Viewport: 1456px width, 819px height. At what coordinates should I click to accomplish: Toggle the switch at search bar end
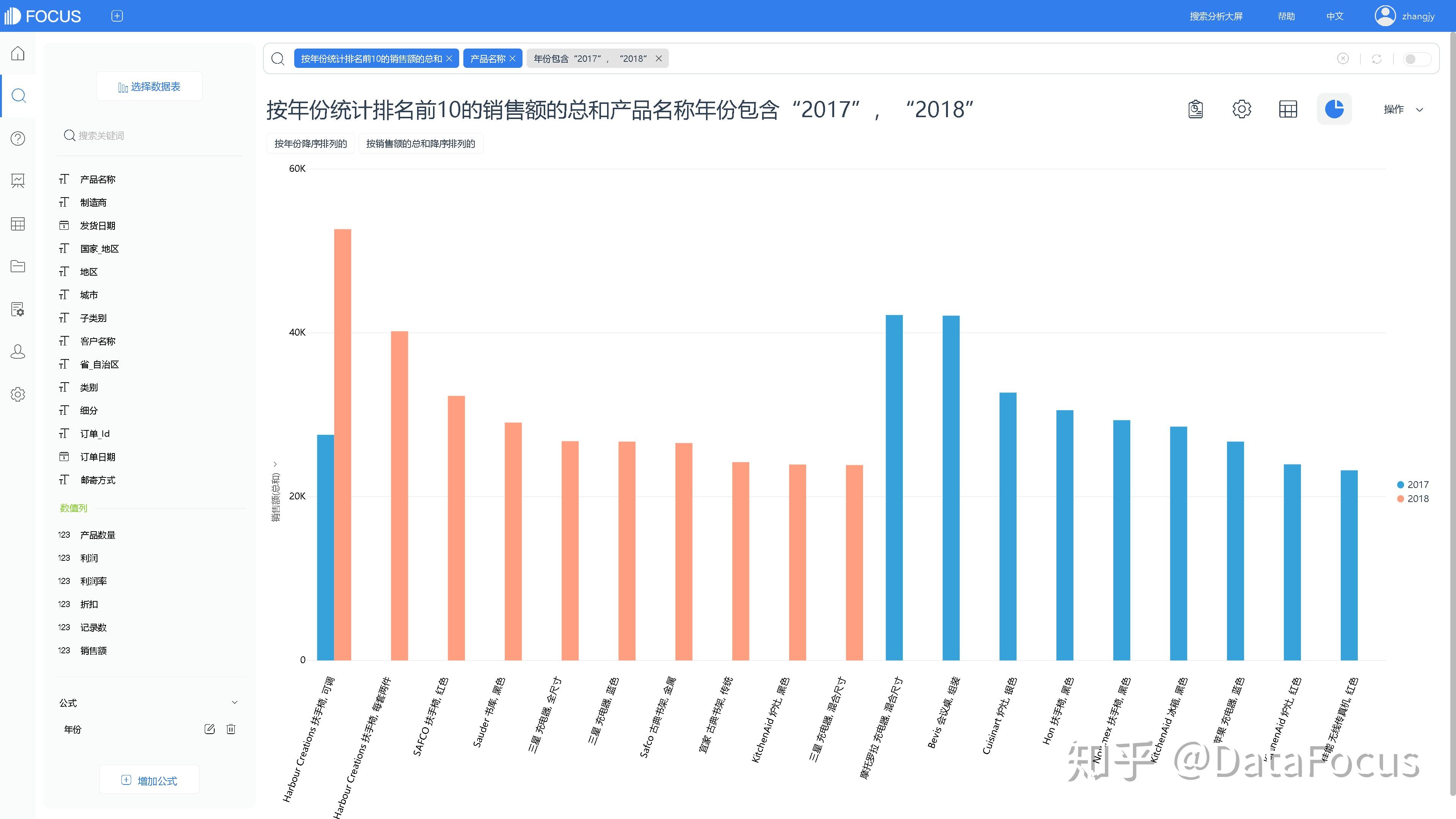1417,59
